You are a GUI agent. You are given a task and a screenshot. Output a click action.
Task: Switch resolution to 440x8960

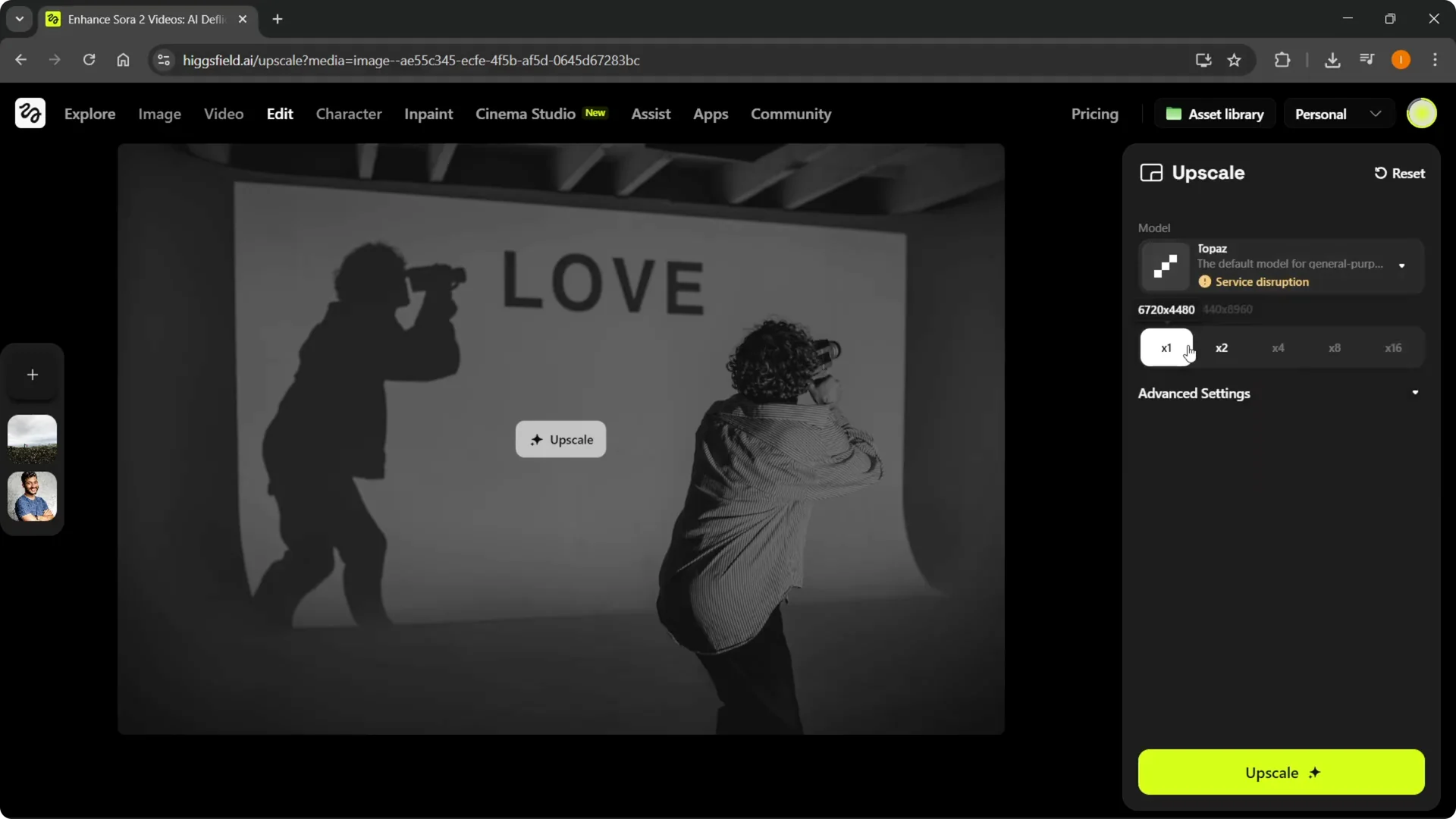[x=1228, y=309]
